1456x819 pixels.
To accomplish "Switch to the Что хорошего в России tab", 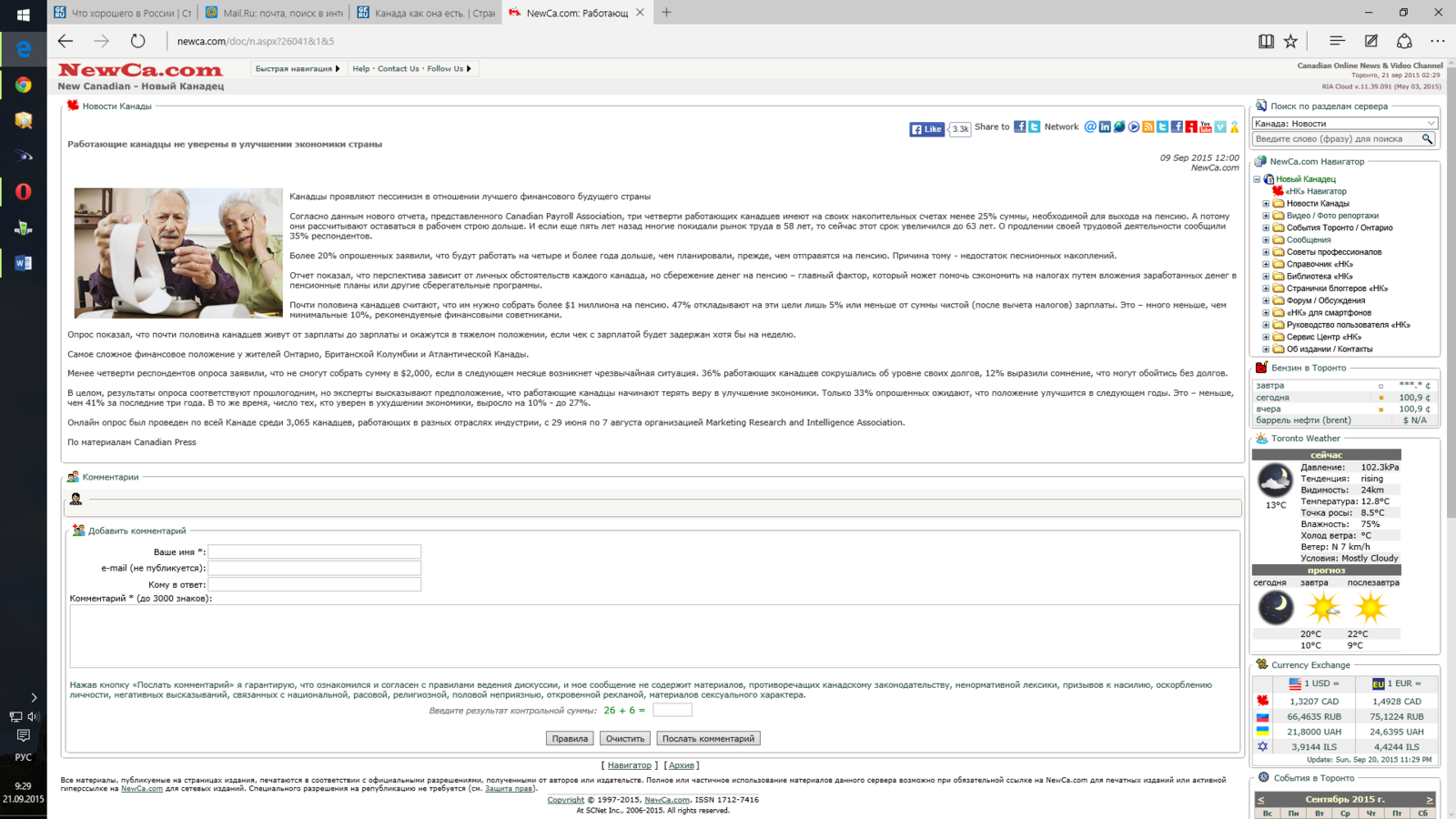I will [x=122, y=13].
